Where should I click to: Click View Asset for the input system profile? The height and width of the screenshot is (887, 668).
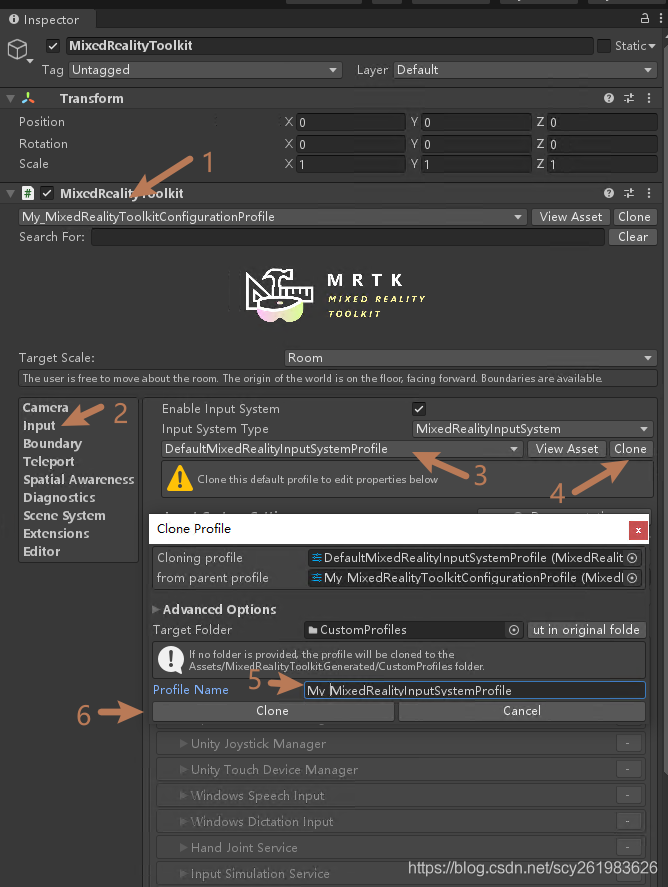567,449
